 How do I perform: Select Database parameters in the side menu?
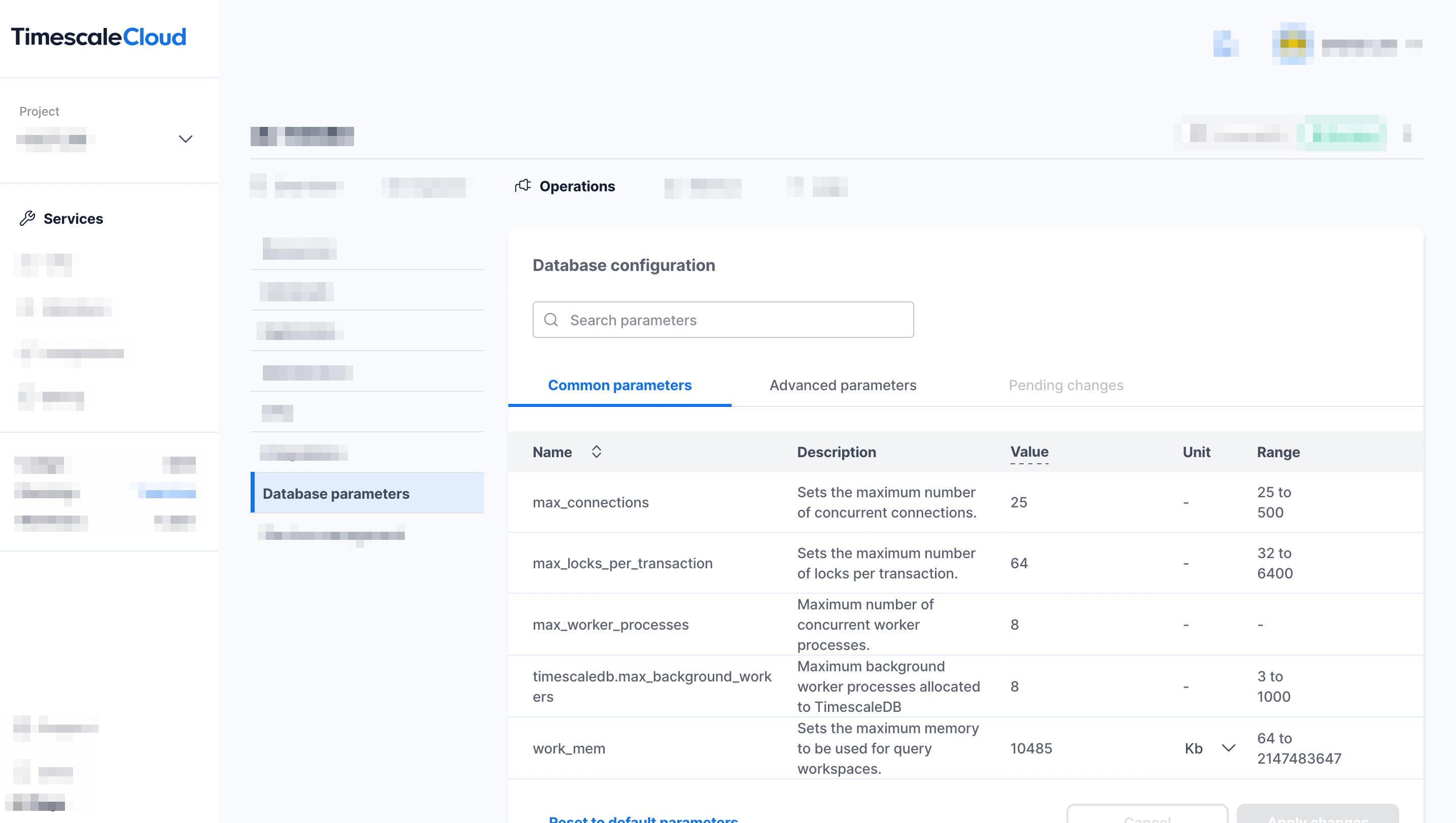click(x=367, y=493)
